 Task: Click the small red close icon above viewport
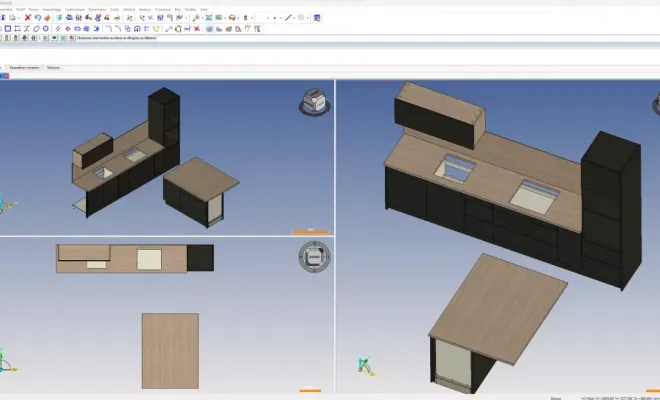[x=6, y=76]
